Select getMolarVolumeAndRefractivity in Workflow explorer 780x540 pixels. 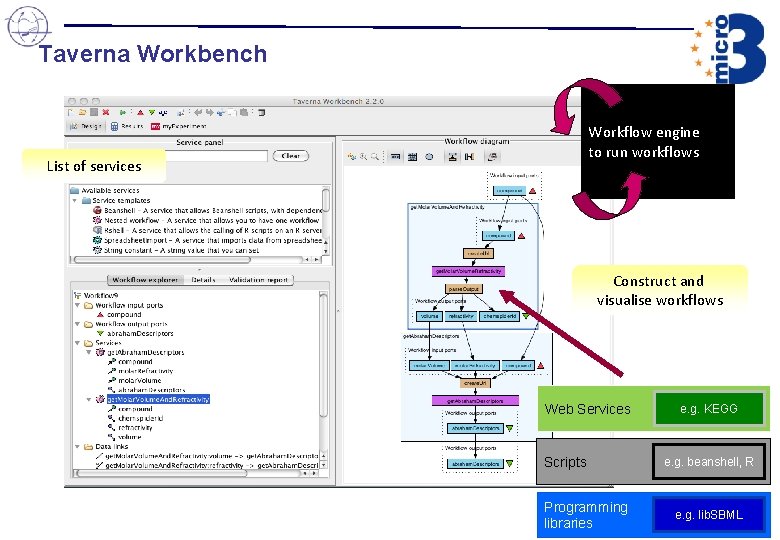tap(158, 399)
